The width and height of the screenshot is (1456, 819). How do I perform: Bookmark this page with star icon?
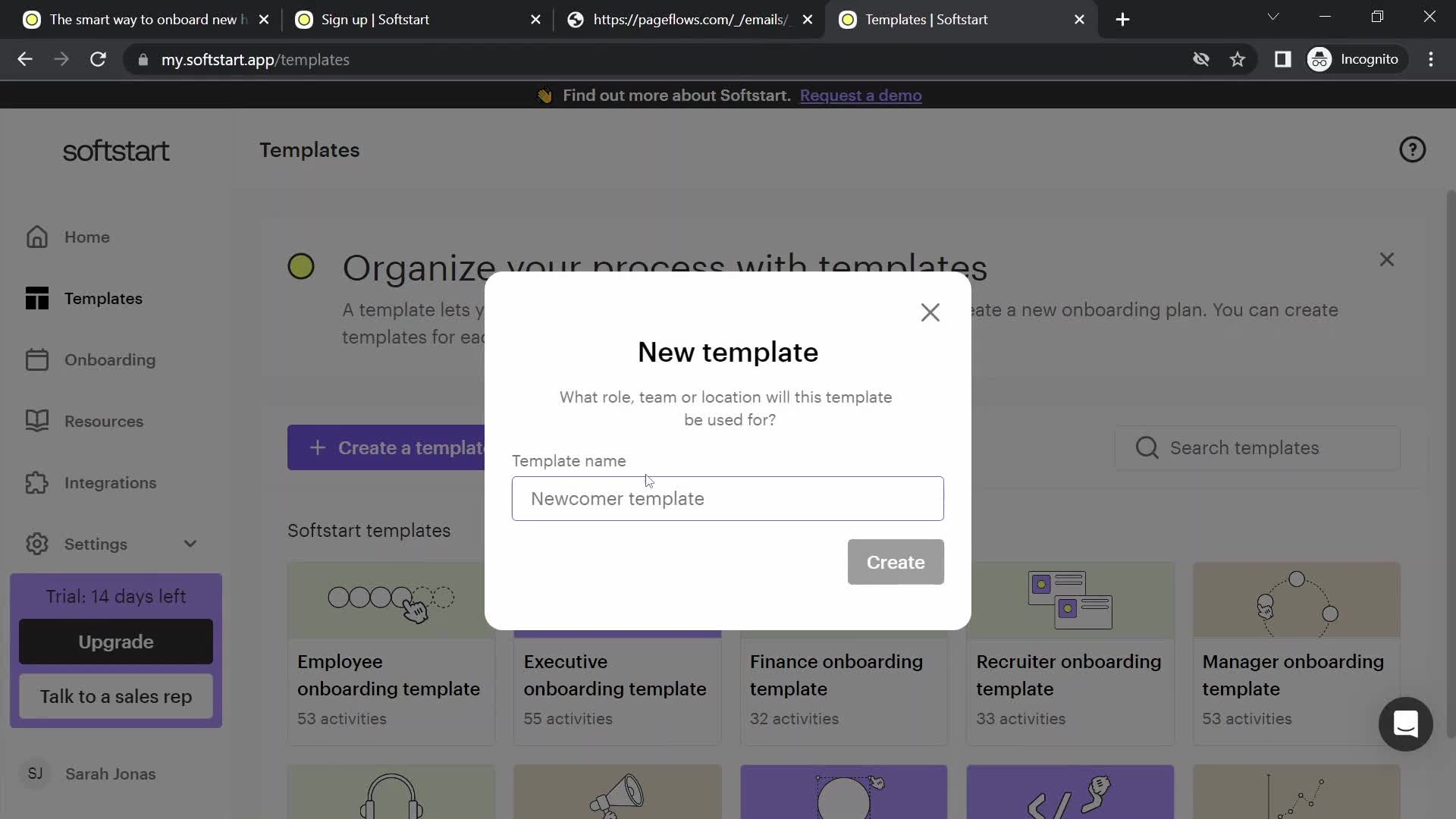pyautogui.click(x=1238, y=59)
